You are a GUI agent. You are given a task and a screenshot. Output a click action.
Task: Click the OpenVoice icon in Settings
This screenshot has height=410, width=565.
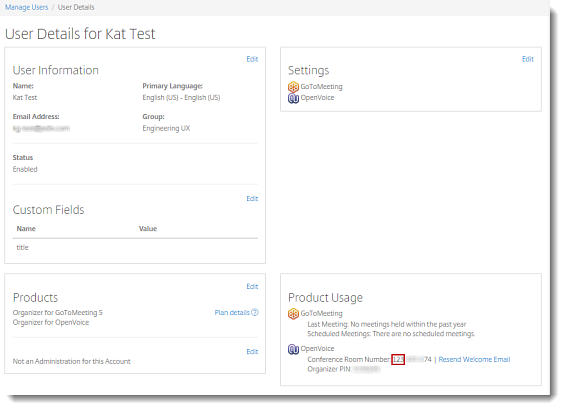tap(293, 98)
